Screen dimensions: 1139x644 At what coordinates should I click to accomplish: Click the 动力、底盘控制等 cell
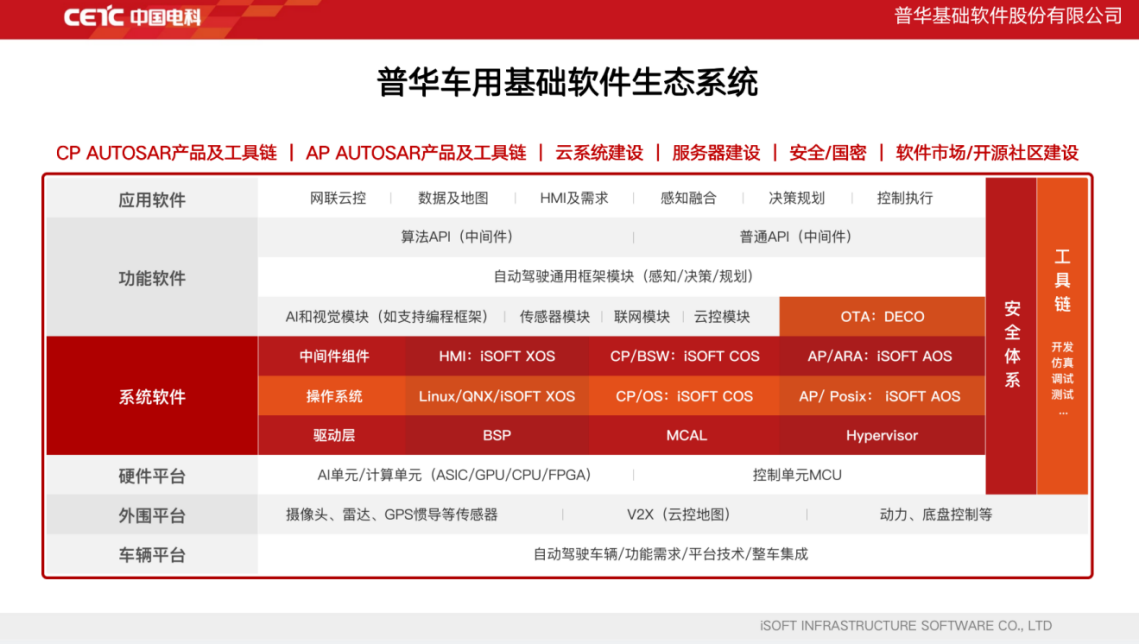coord(936,515)
